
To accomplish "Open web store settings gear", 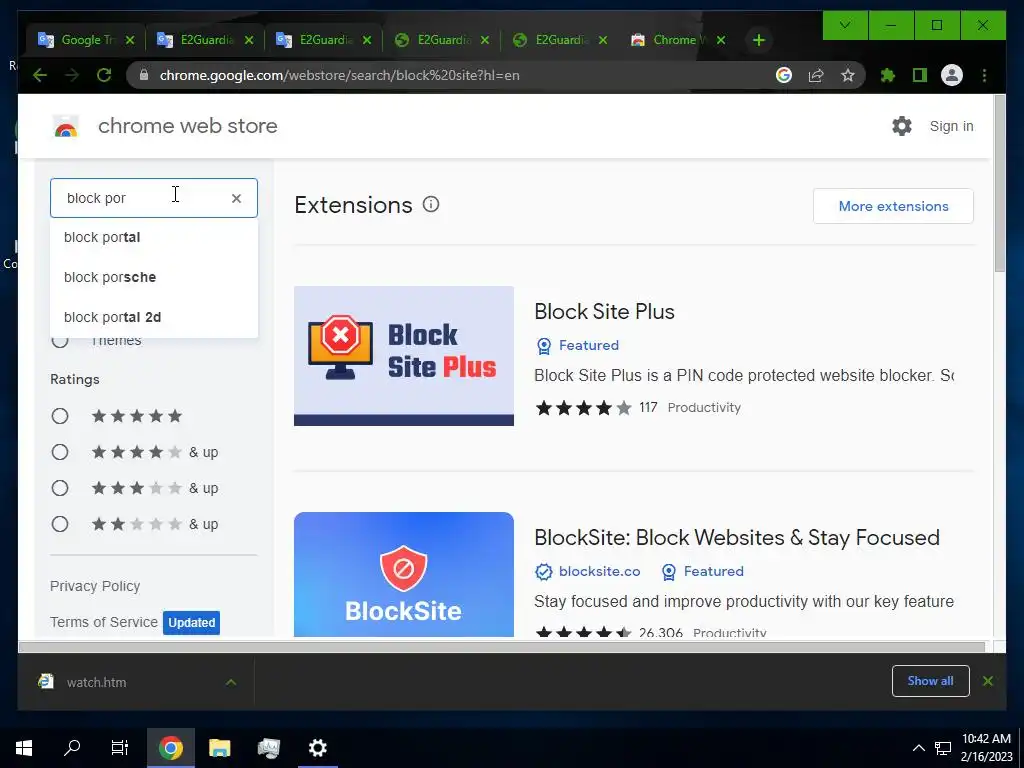I will [902, 126].
